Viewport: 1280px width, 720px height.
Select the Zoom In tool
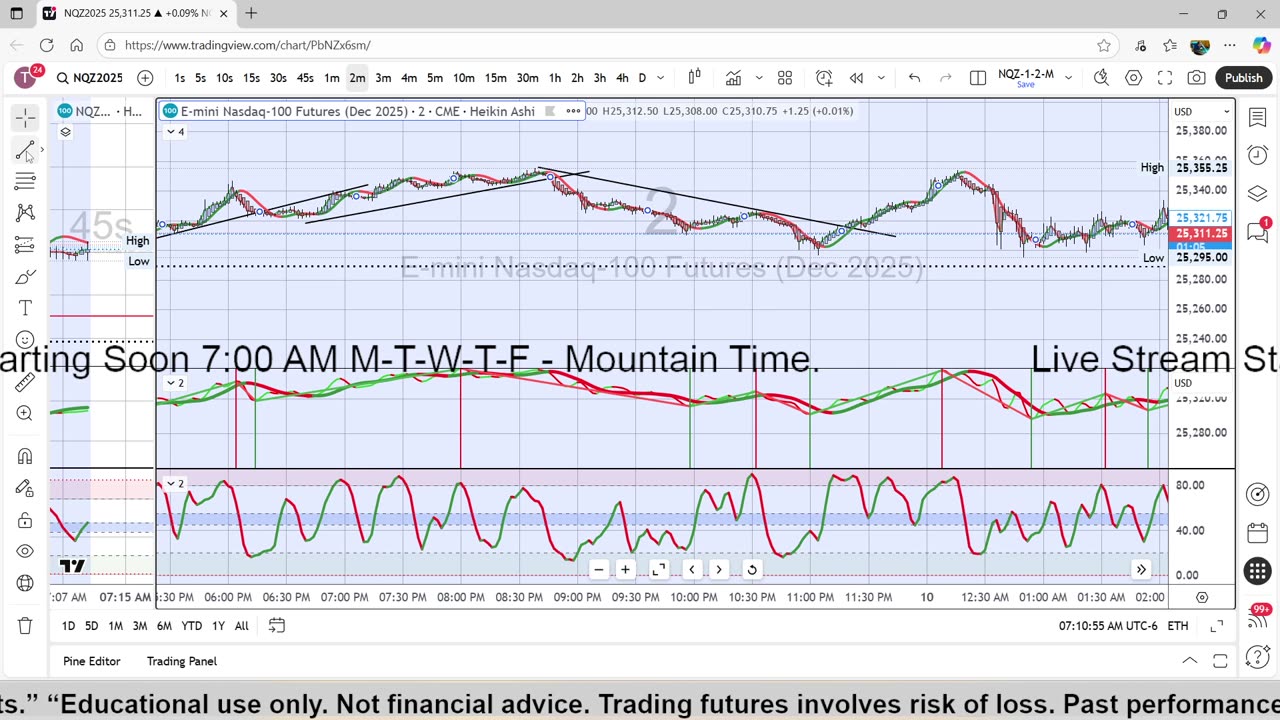click(x=25, y=413)
